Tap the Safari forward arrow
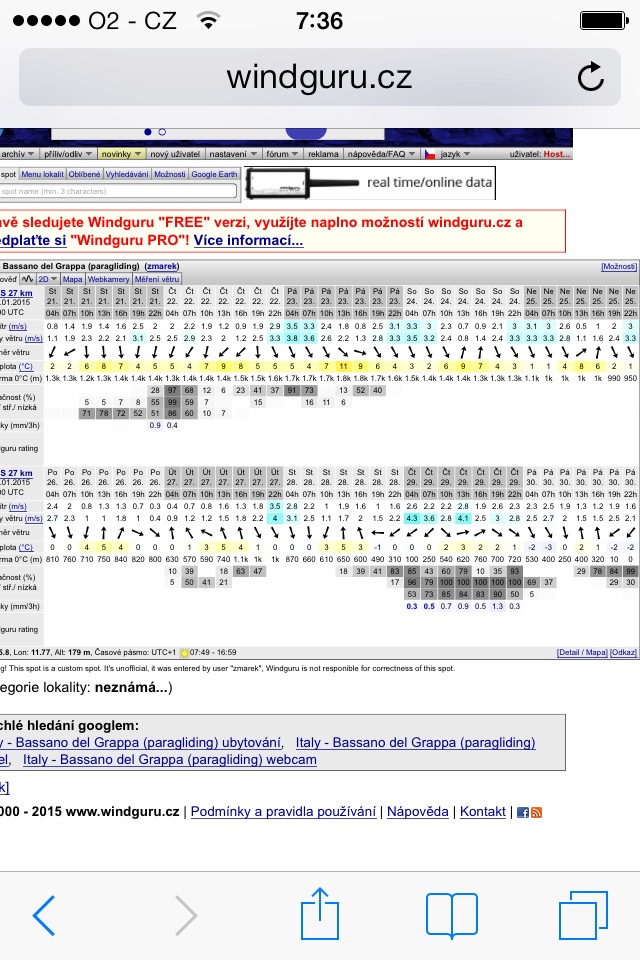Screen dimensions: 640x960 (186, 915)
